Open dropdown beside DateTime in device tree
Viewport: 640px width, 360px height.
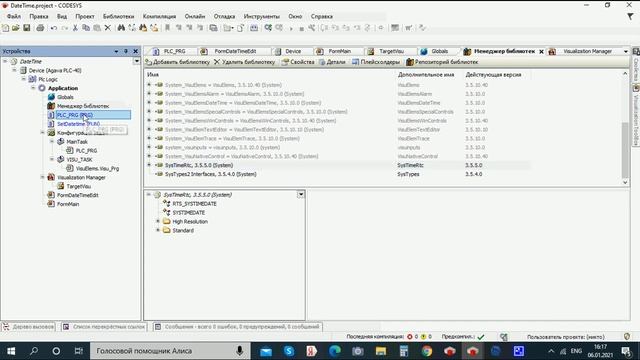136,61
